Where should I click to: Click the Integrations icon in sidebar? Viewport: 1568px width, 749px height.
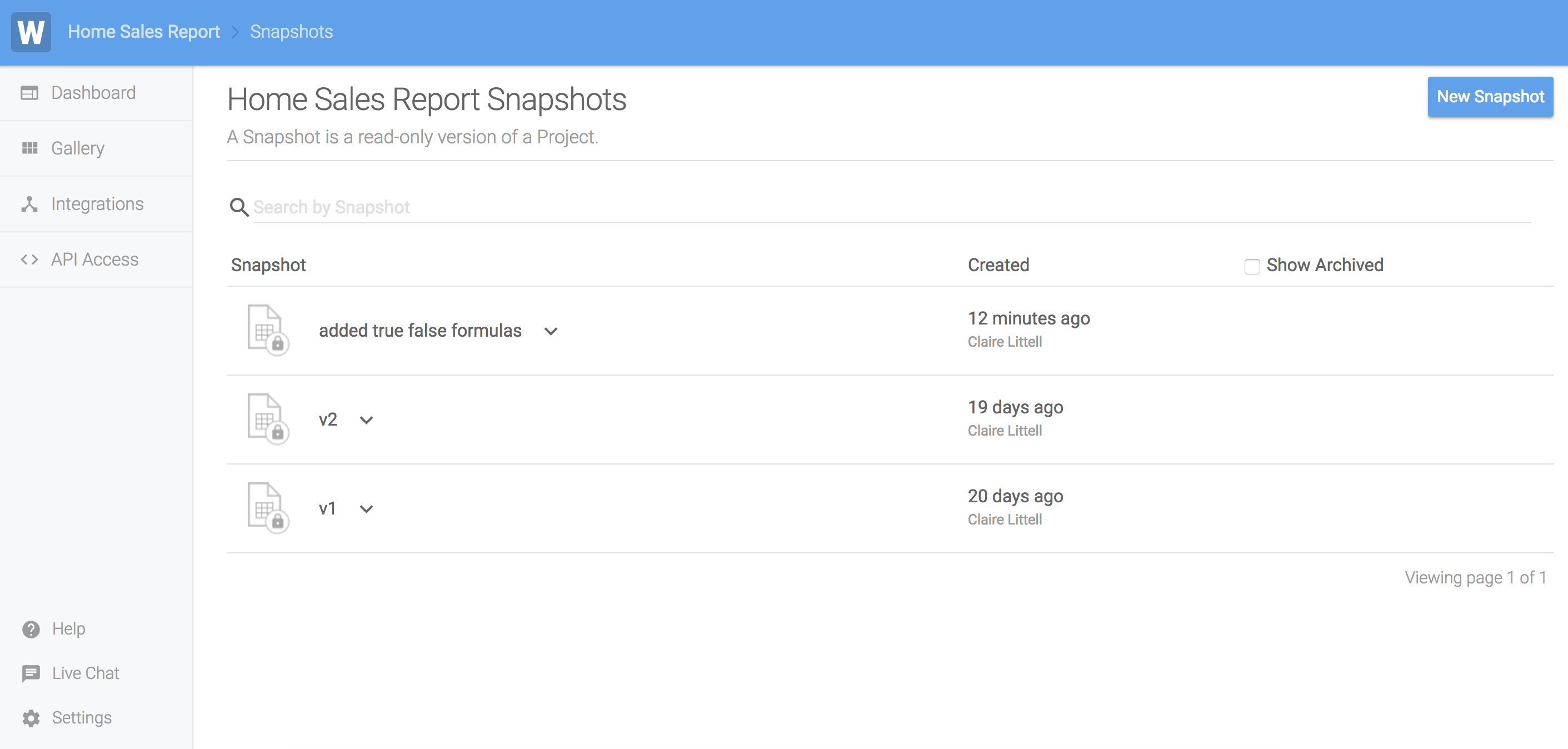tap(29, 204)
